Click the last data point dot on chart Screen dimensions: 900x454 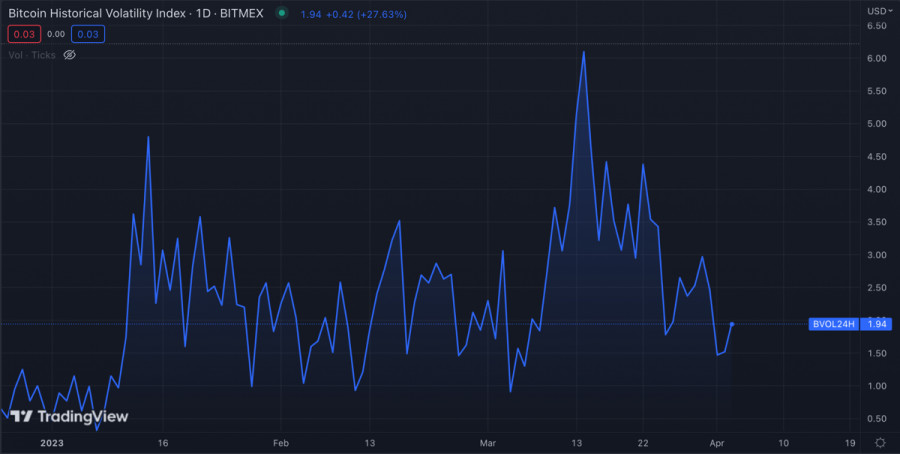pos(733,324)
